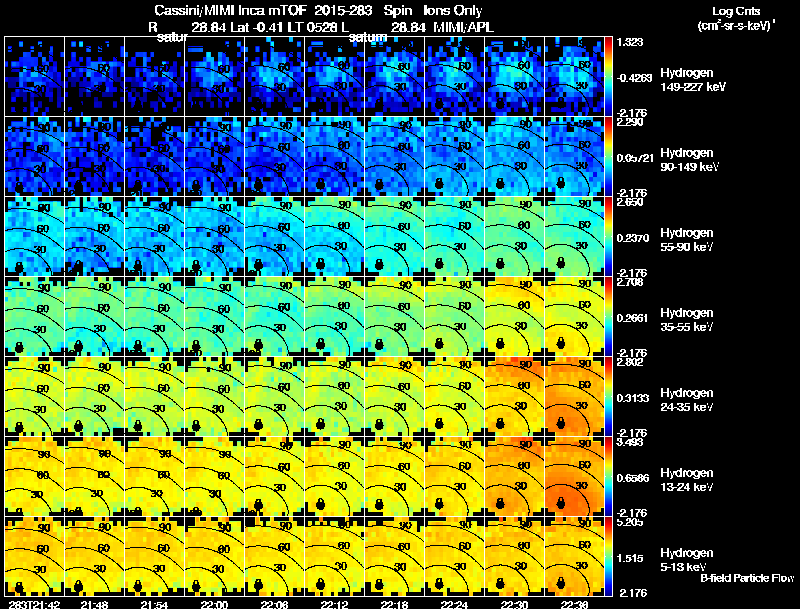This screenshot has height=609, width=800.
Task: Select the 55-90 keV panel at 22:06
Action: pyautogui.click(x=274, y=237)
